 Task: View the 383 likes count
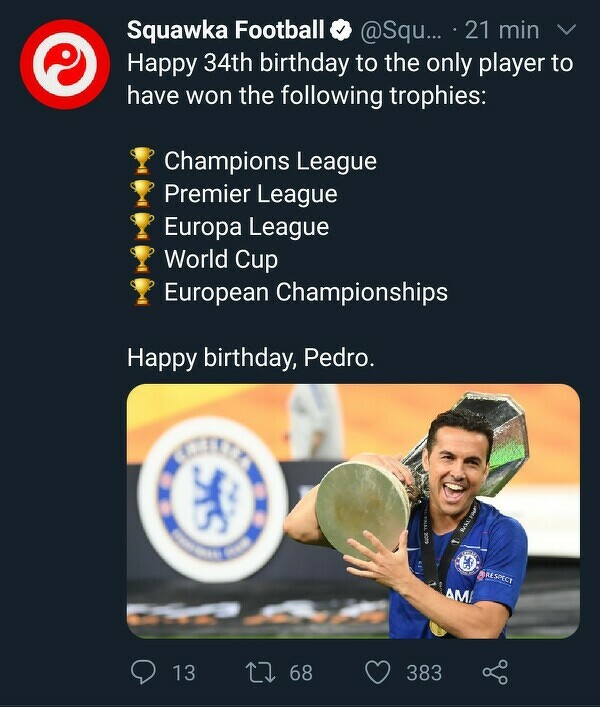[423, 672]
